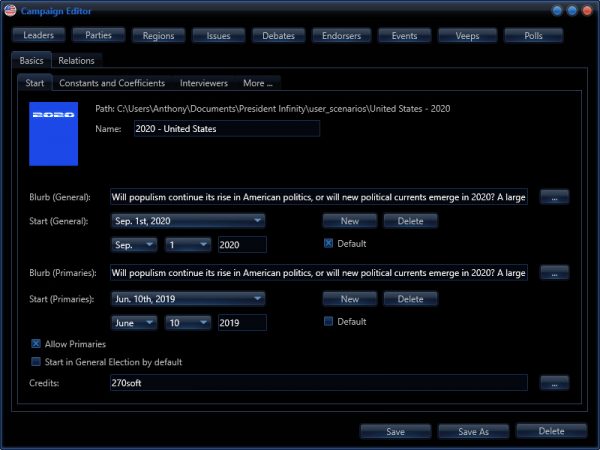600x450 pixels.
Task: Disable the Allow Primaries checkbox
Action: pos(36,344)
